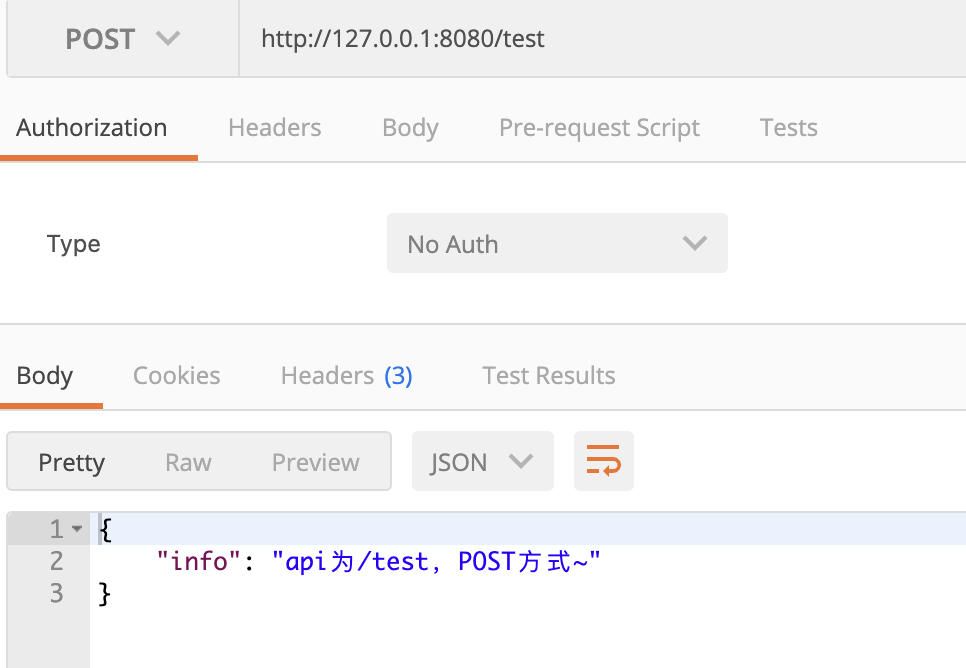
Task: Open the POST method dropdown
Action: pyautogui.click(x=122, y=40)
